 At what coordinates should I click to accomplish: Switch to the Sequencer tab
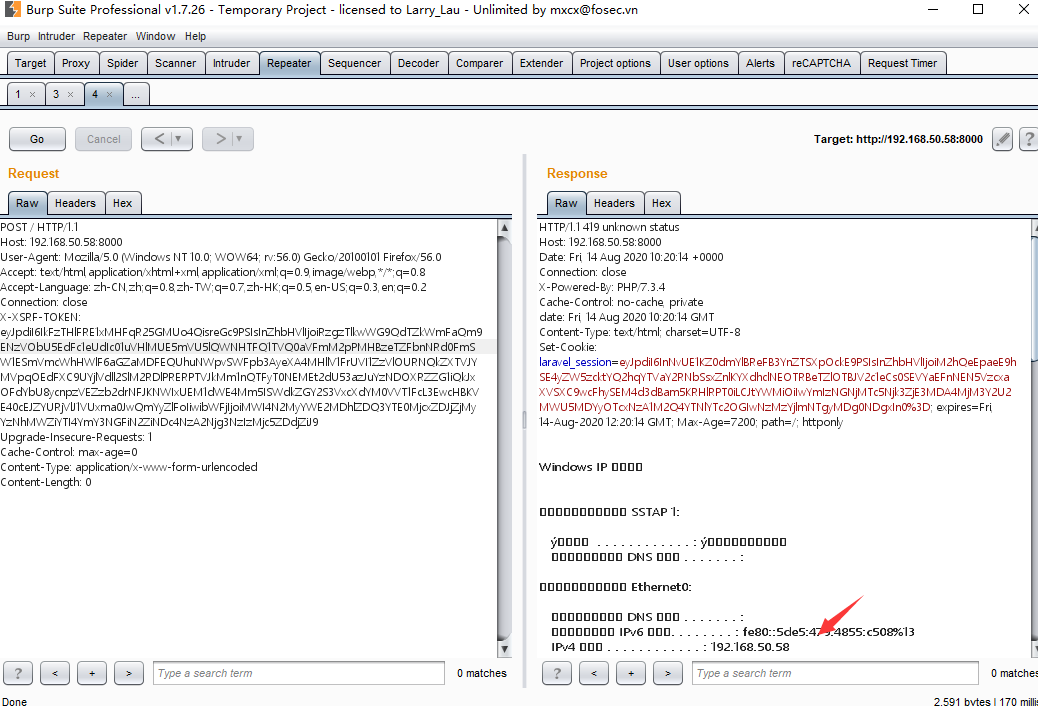[354, 63]
